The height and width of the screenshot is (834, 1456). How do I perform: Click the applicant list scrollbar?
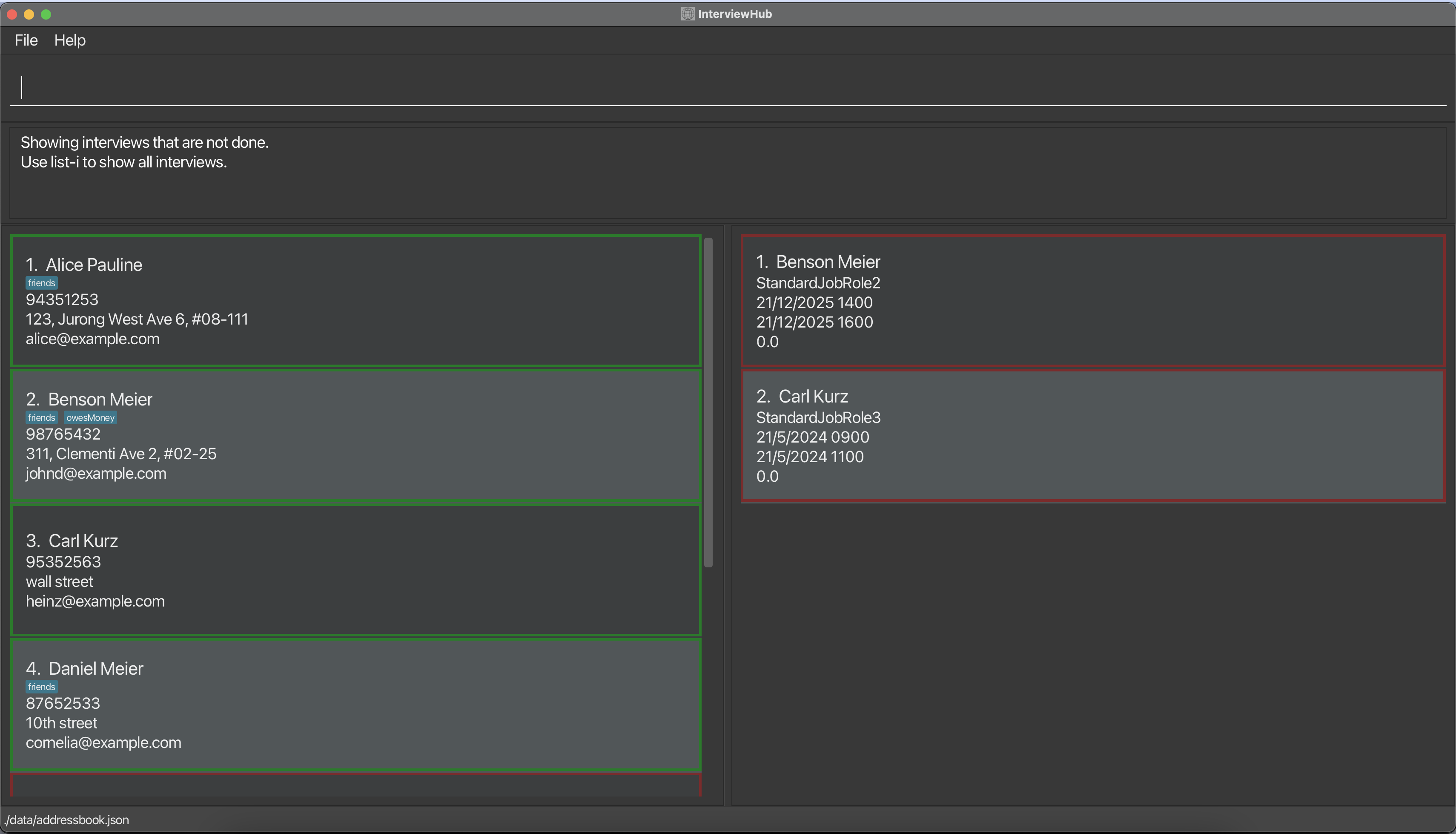pos(708,402)
